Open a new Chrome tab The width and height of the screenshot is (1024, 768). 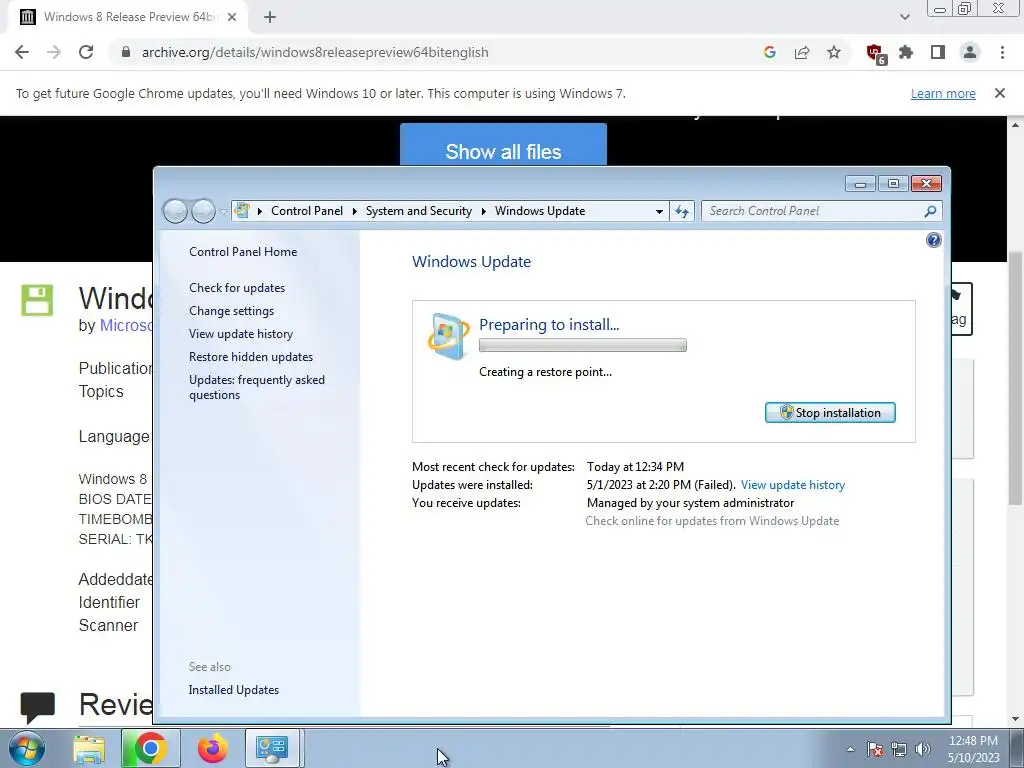(270, 17)
